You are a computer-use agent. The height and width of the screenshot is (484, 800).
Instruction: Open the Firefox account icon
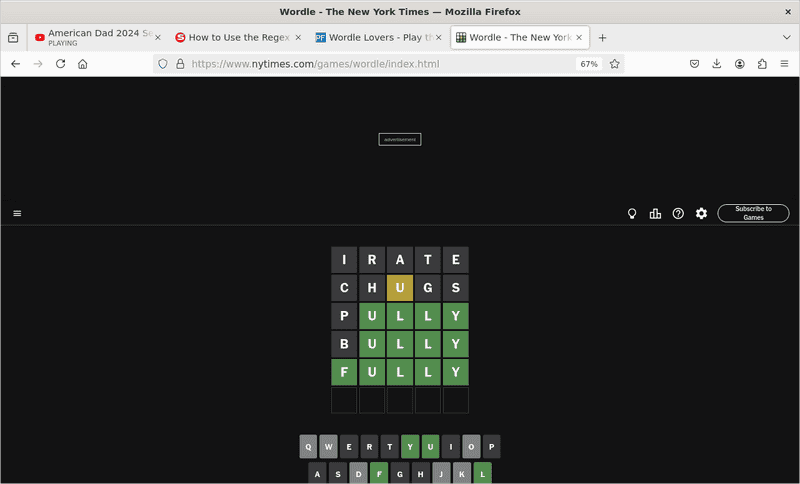(740, 64)
